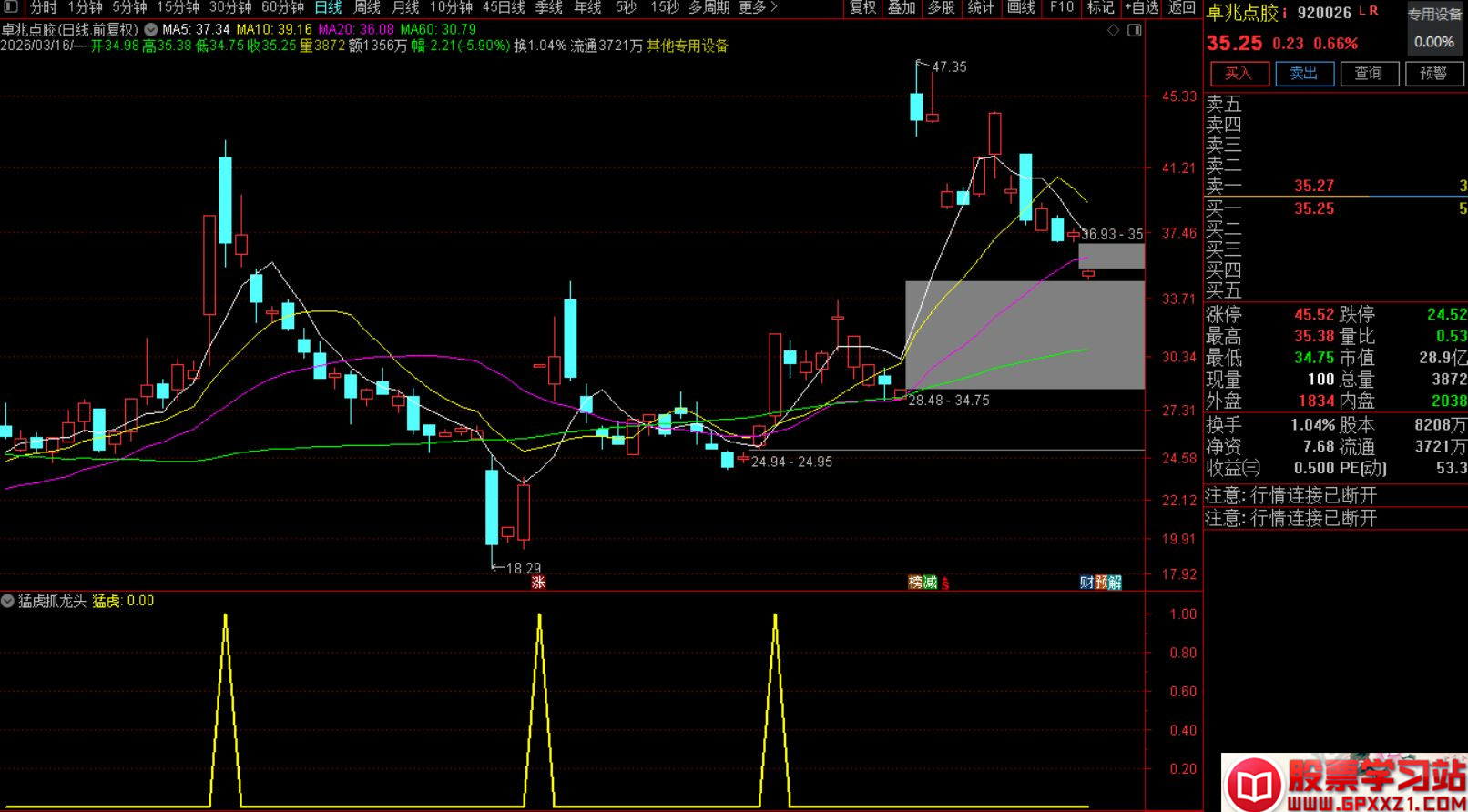Select the 日线 daily chart tab

pos(328,7)
